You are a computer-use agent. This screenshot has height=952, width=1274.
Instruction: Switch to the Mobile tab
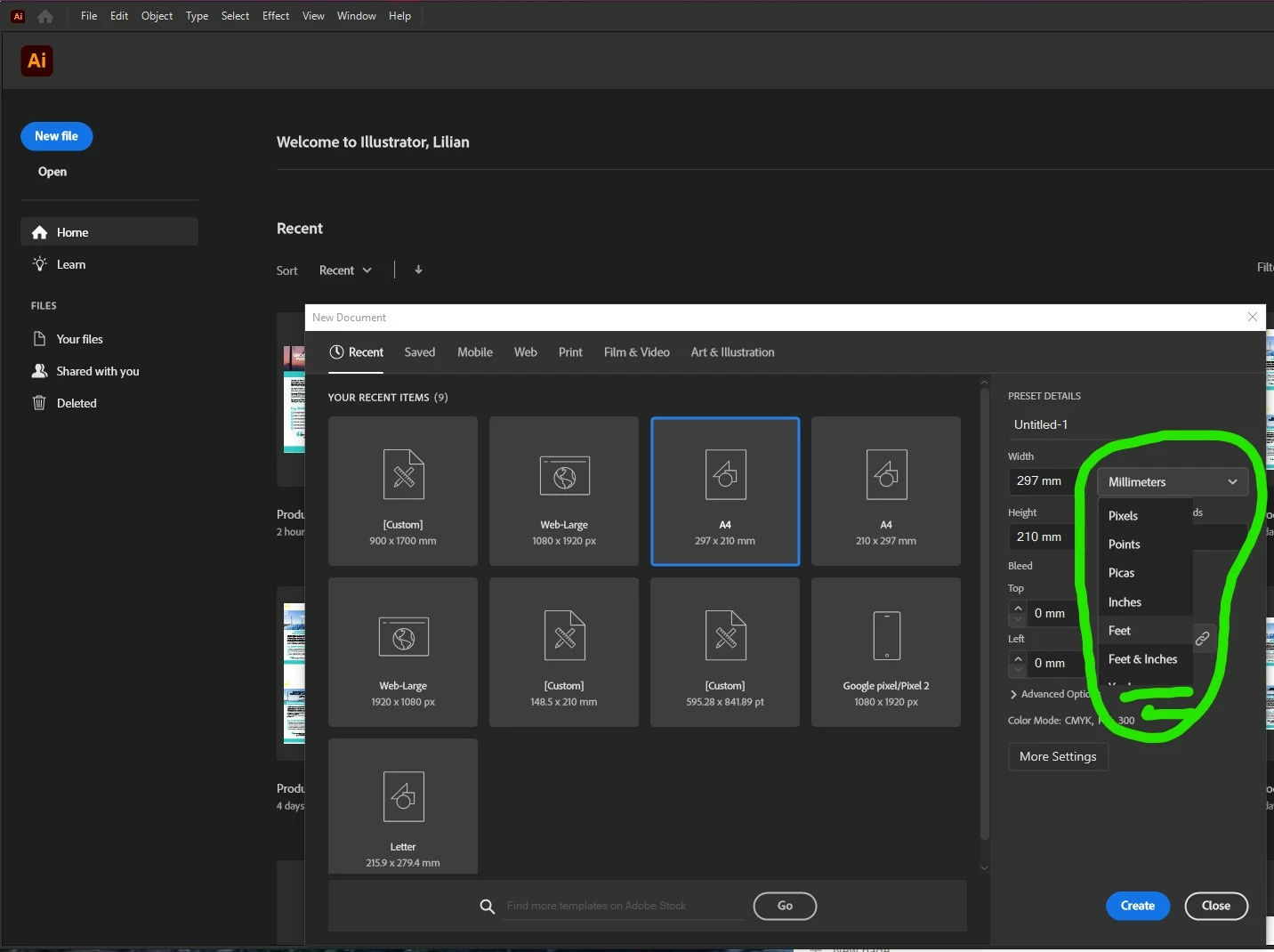pyautogui.click(x=475, y=352)
